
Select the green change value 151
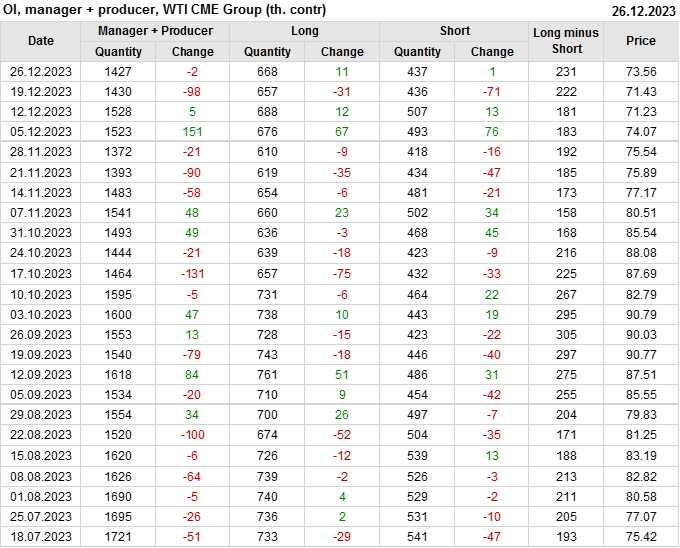pos(192,131)
